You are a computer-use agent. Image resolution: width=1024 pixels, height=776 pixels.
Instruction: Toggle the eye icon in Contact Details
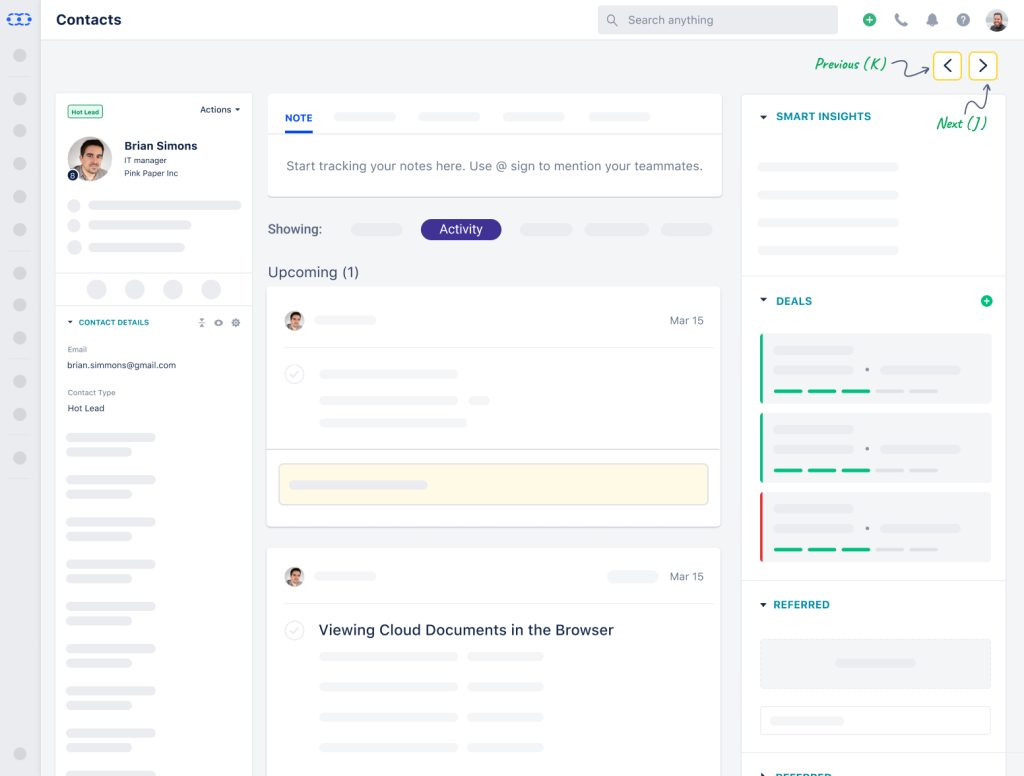(x=218, y=323)
